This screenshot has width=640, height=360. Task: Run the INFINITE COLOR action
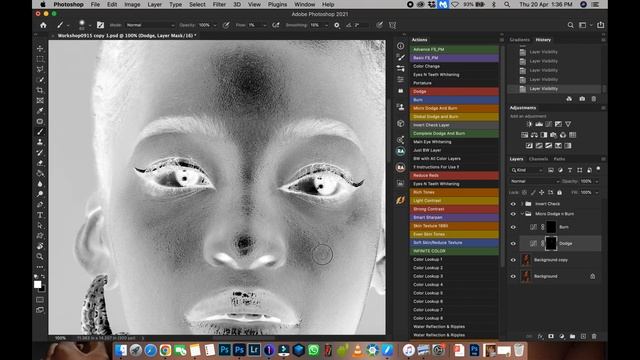(454, 251)
